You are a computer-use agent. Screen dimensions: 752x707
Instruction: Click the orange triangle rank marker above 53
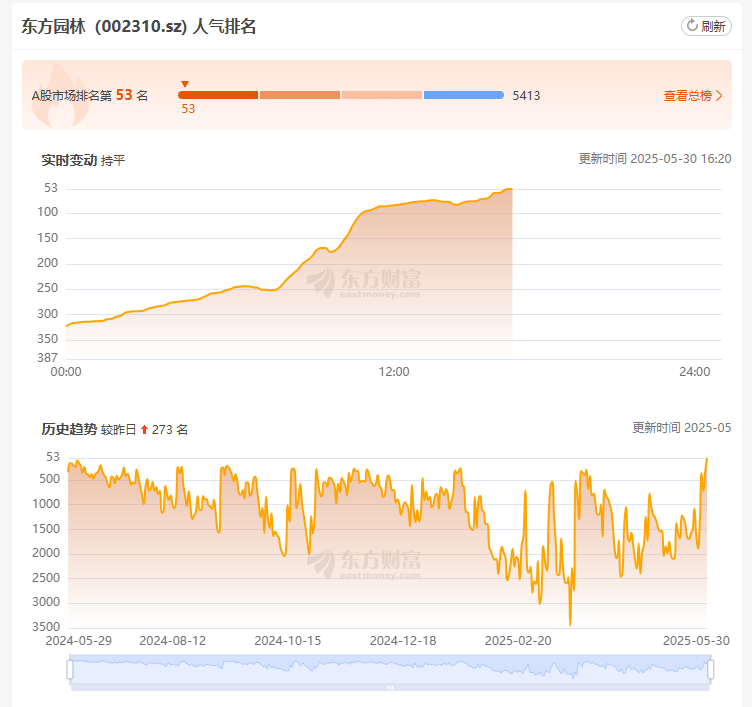point(185,84)
